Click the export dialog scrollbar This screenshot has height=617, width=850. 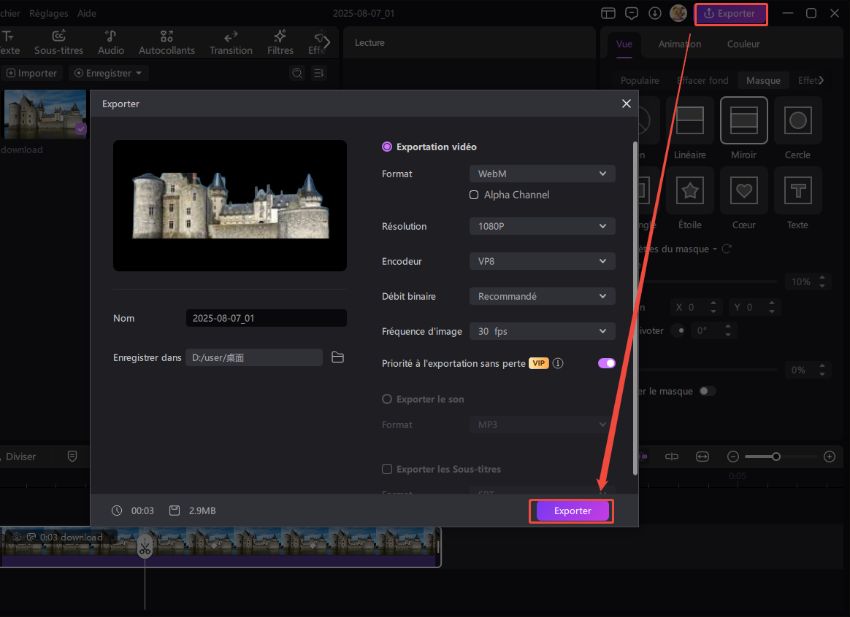coord(635,308)
